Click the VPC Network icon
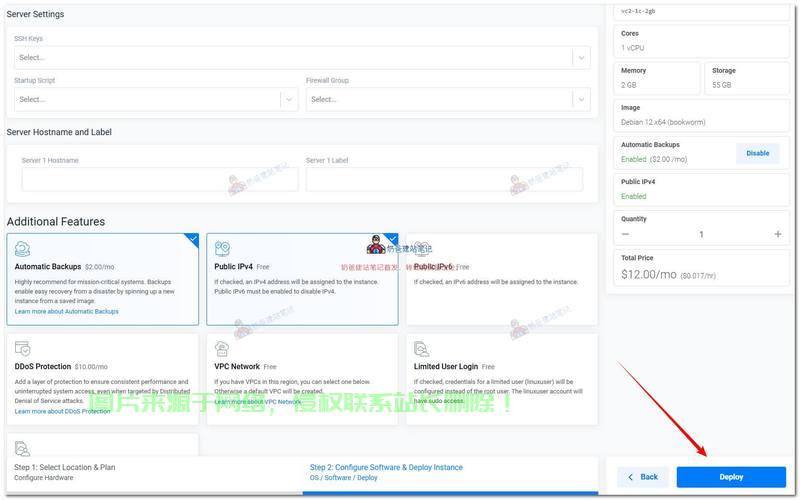Screen dimensions: 800x500 [222, 348]
